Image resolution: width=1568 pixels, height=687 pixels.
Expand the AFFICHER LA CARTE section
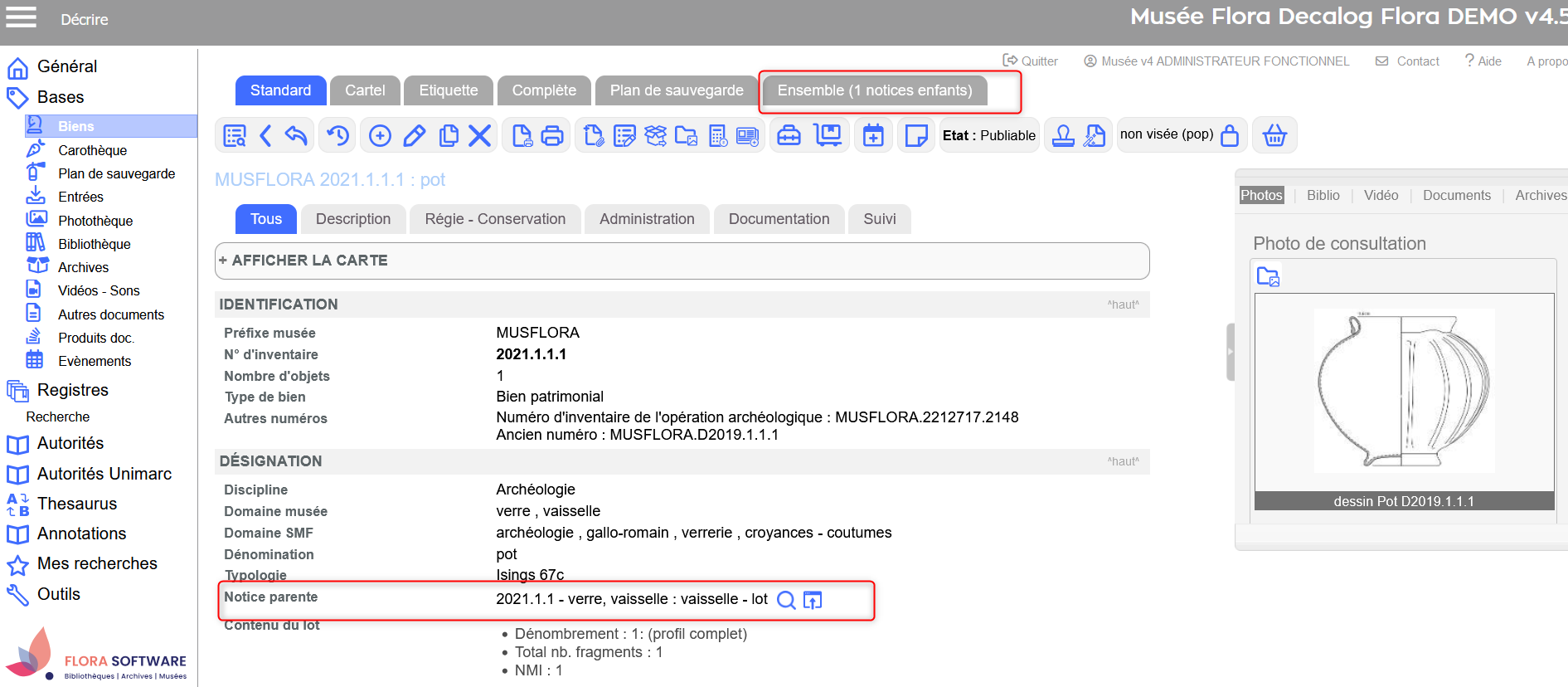pyautogui.click(x=303, y=261)
